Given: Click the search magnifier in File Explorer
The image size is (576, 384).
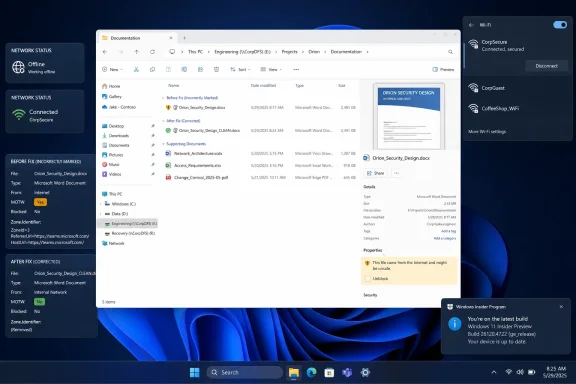Looking at the screenshot, I should (450, 52).
